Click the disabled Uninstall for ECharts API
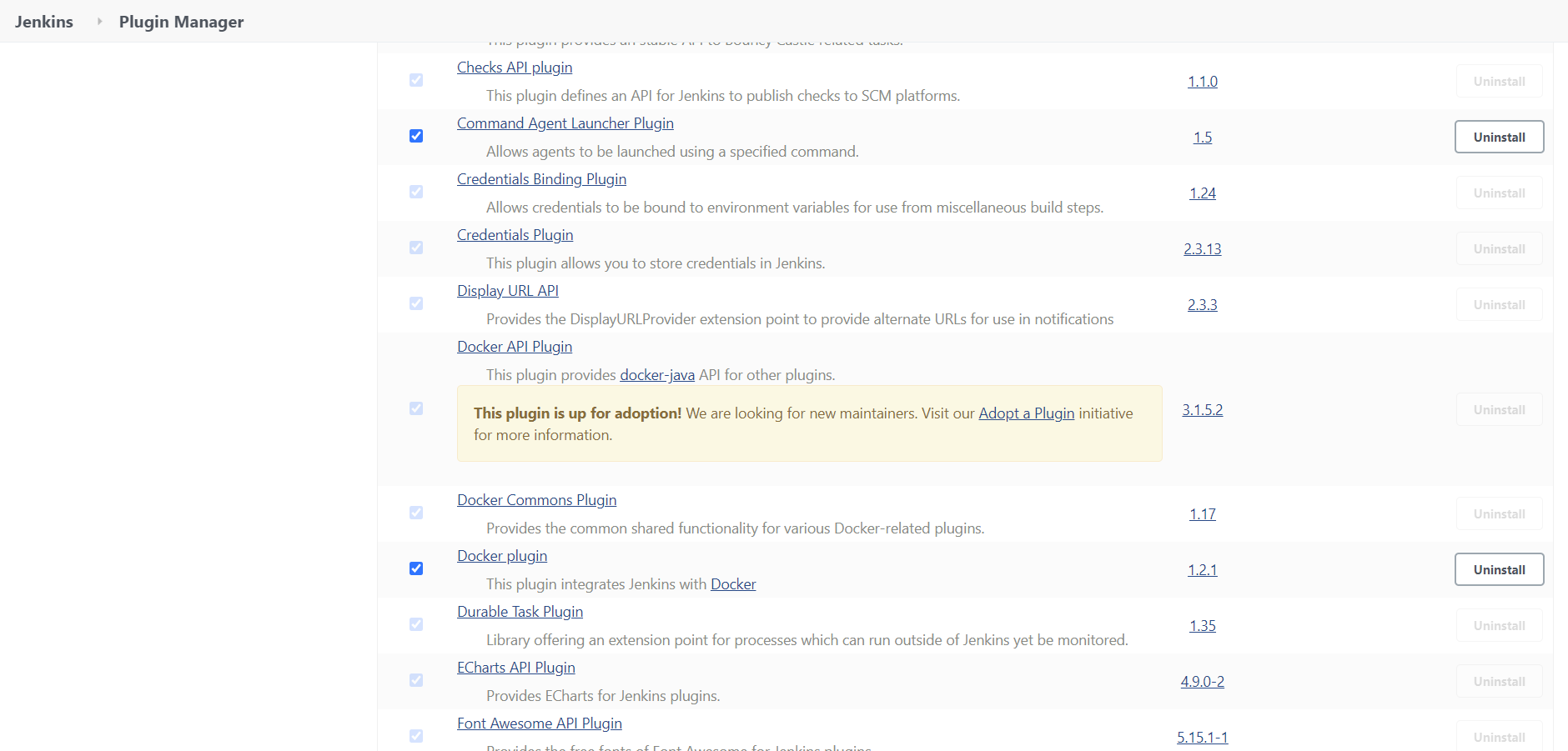This screenshot has height=751, width=1568. click(1500, 681)
